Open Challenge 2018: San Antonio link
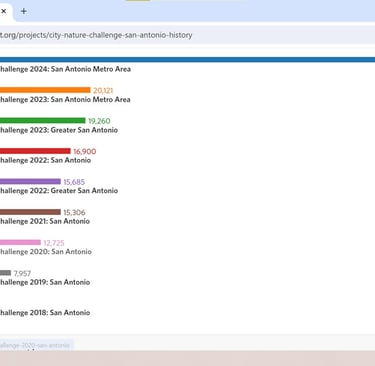 tap(45, 313)
